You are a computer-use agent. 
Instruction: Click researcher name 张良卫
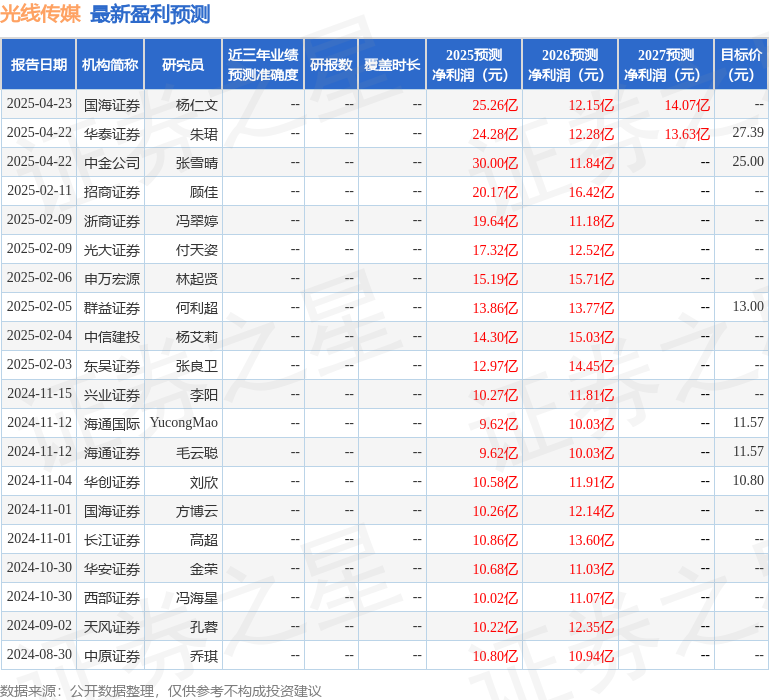(197, 365)
